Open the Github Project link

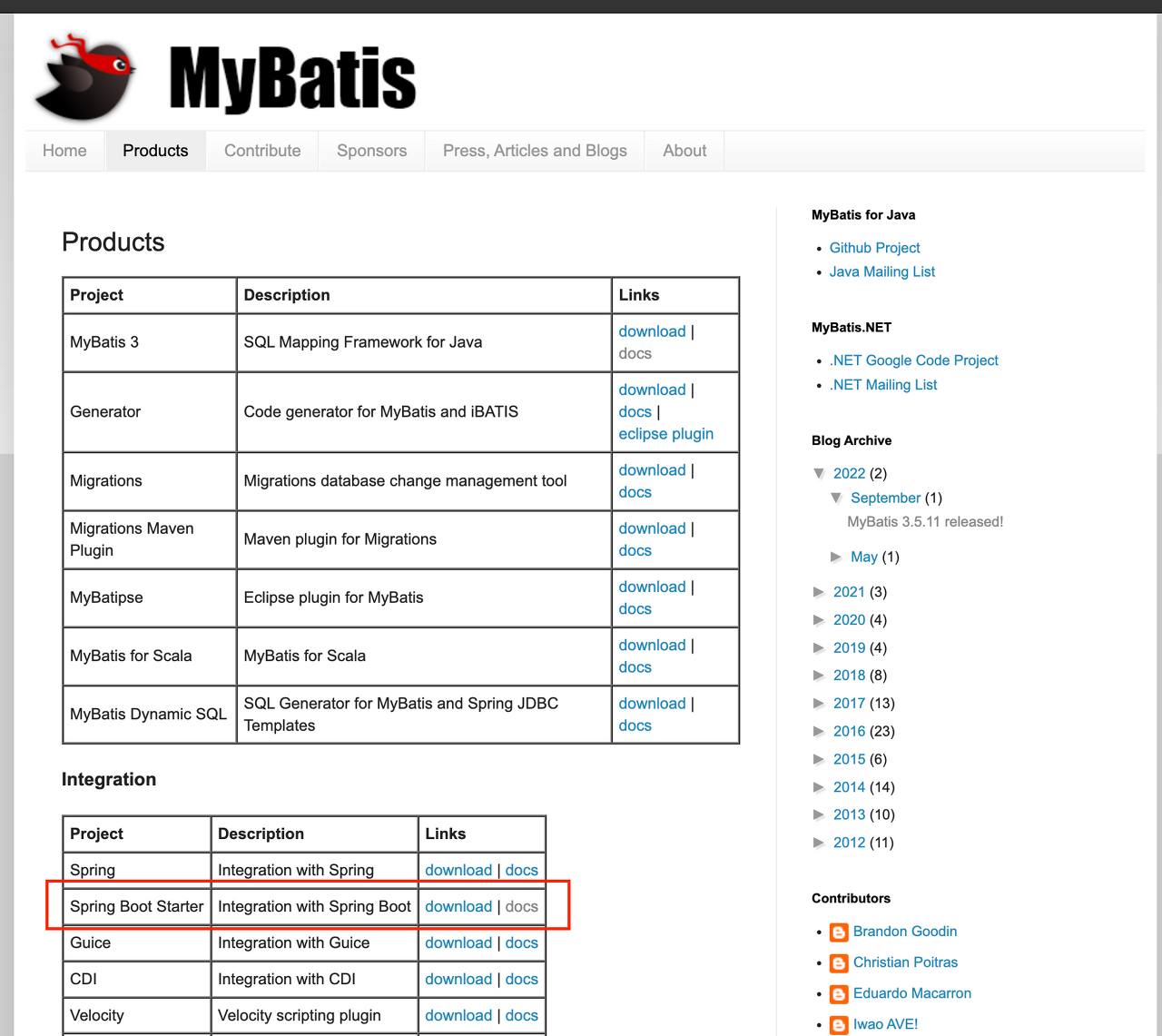tap(874, 248)
